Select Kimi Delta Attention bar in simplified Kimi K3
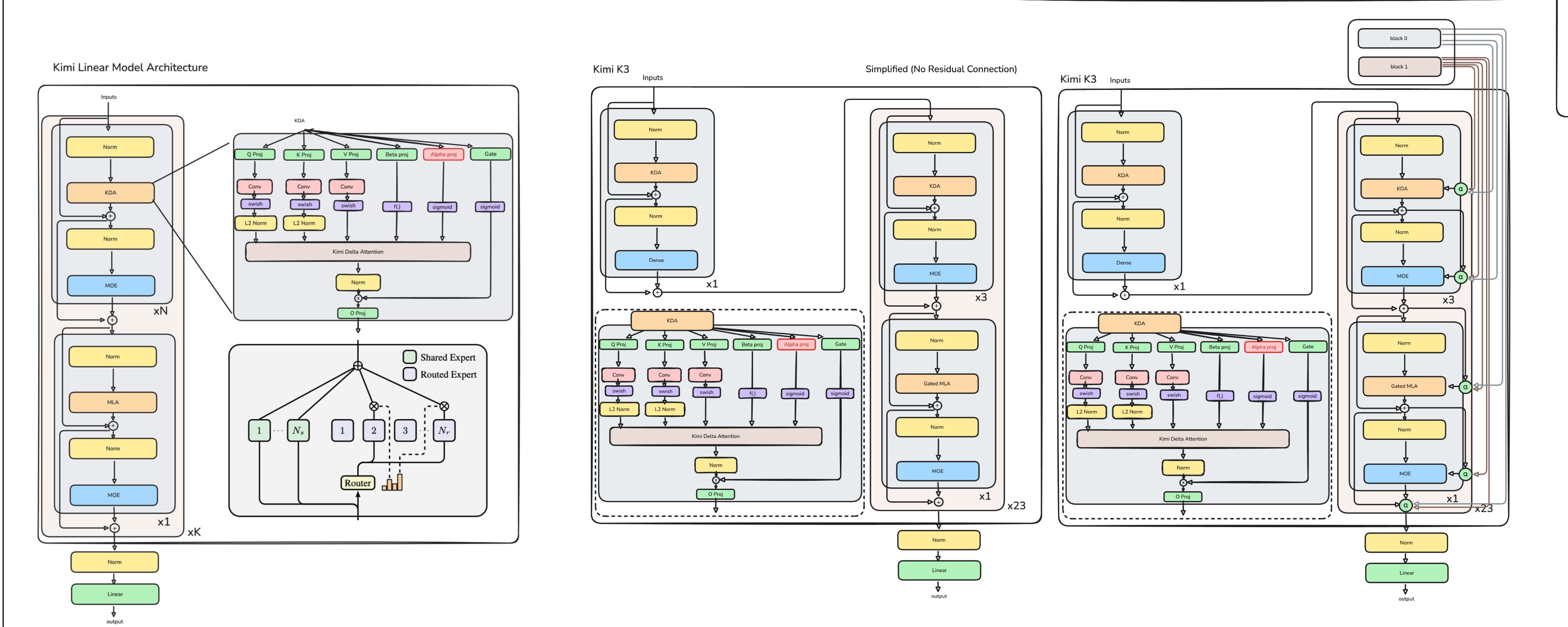The width and height of the screenshot is (1568, 627). pyautogui.click(x=716, y=436)
